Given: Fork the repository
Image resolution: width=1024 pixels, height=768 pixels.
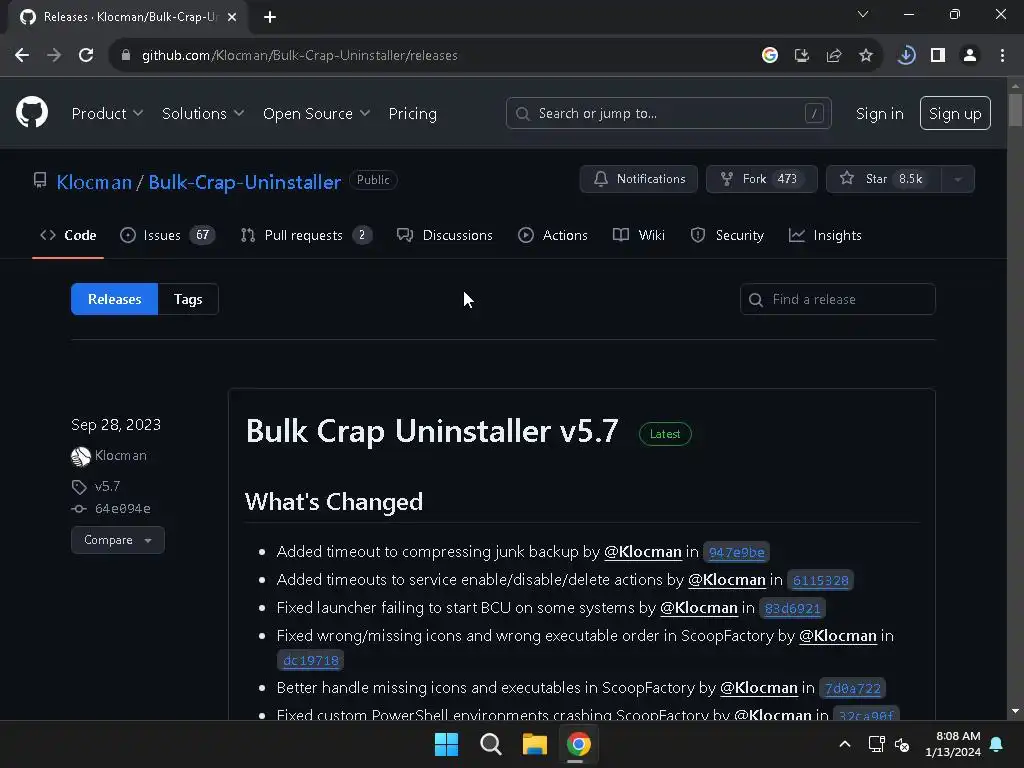Looking at the screenshot, I should 761,179.
